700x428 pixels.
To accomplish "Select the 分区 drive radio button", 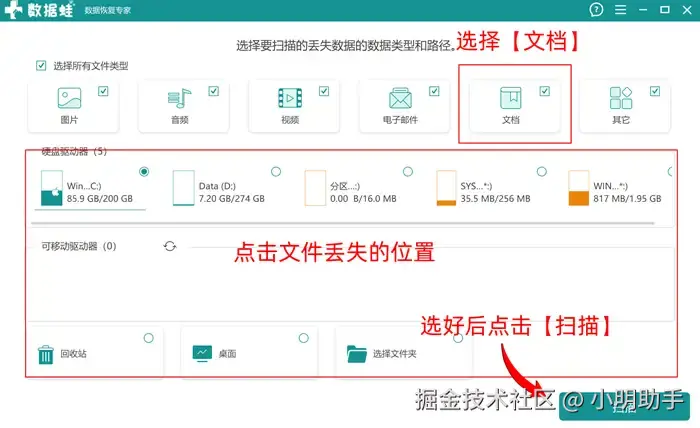I will (408, 171).
